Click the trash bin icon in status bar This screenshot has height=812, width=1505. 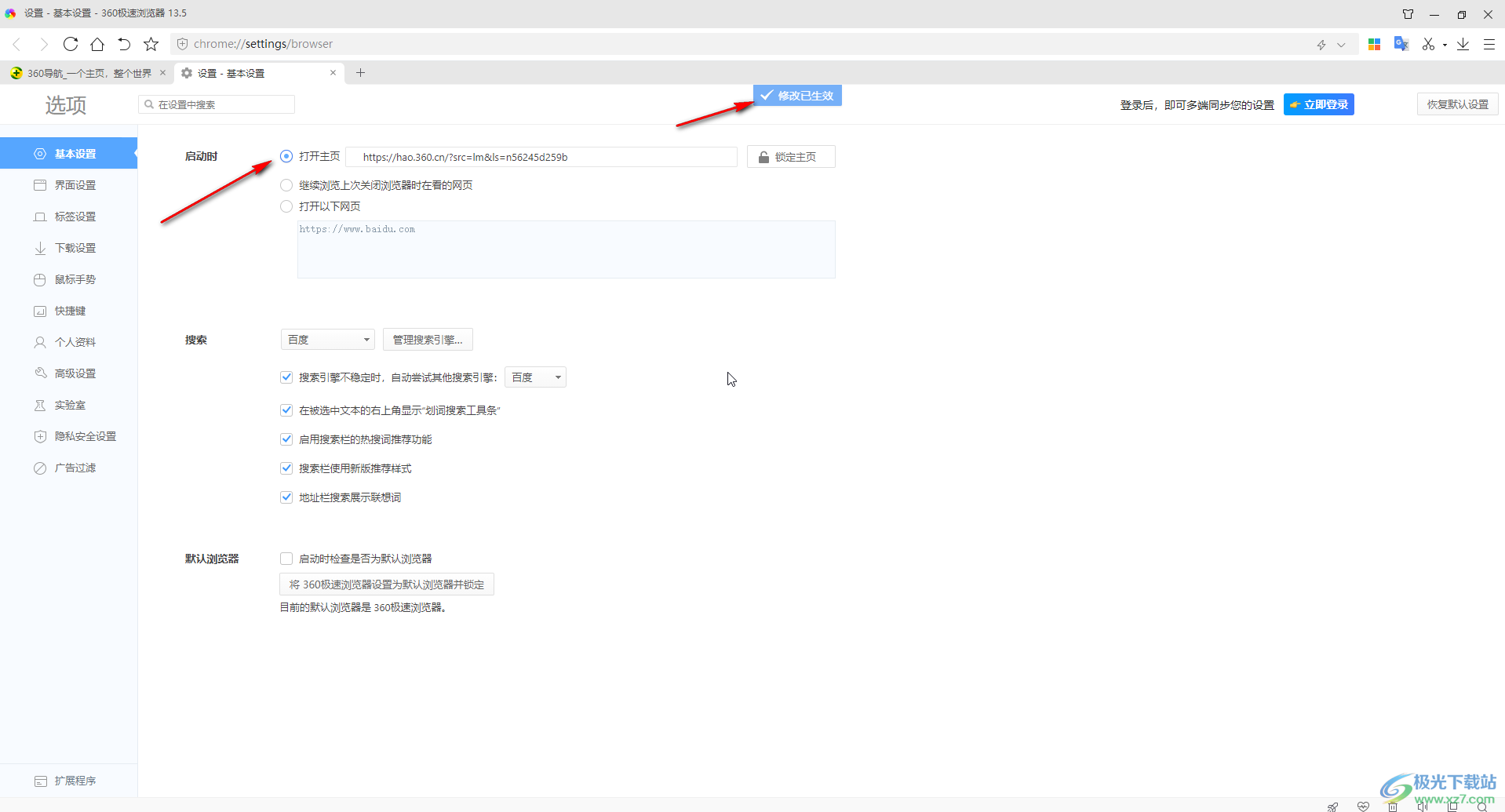(1393, 807)
